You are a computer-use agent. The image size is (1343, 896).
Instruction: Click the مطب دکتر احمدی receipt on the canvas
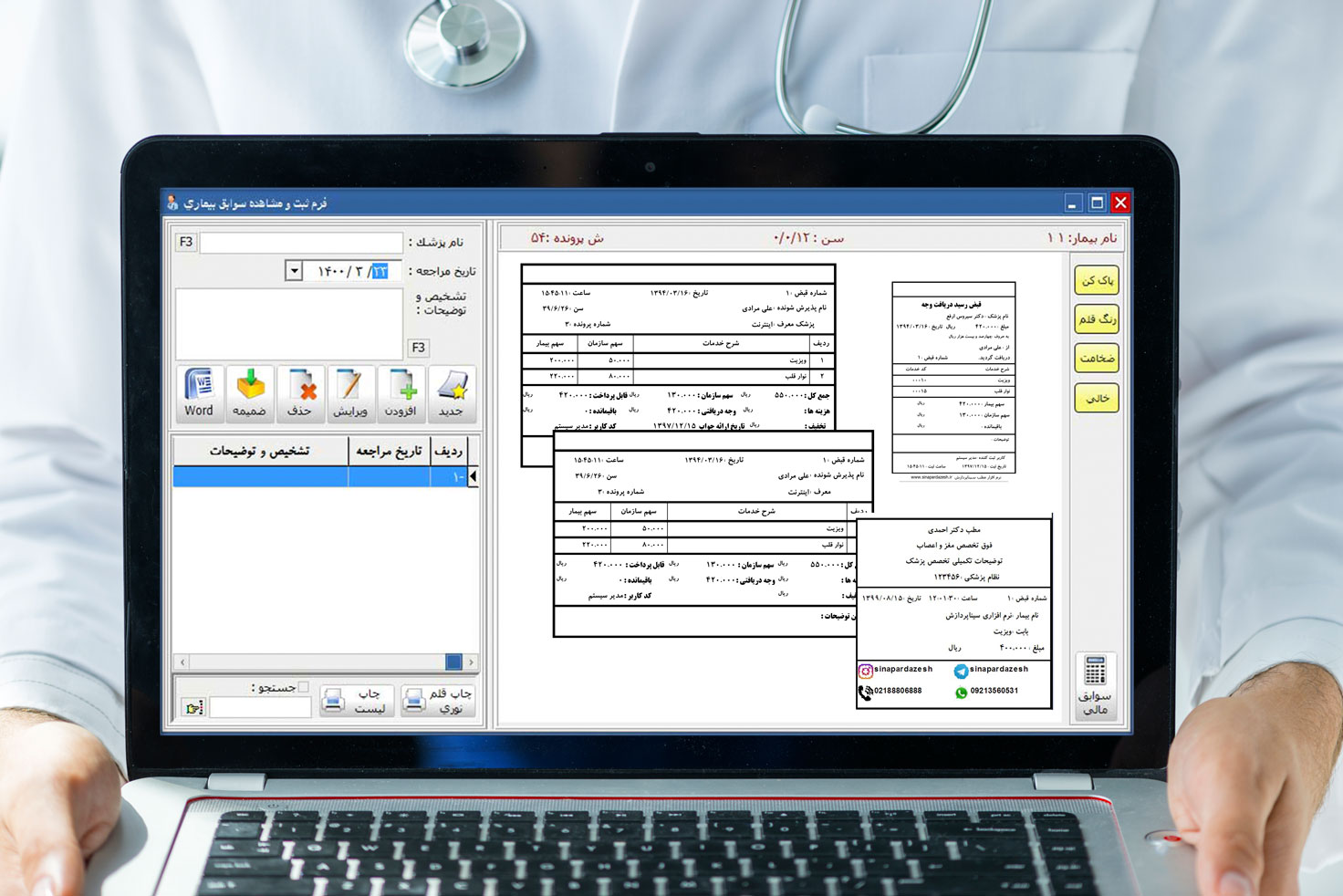point(954,612)
